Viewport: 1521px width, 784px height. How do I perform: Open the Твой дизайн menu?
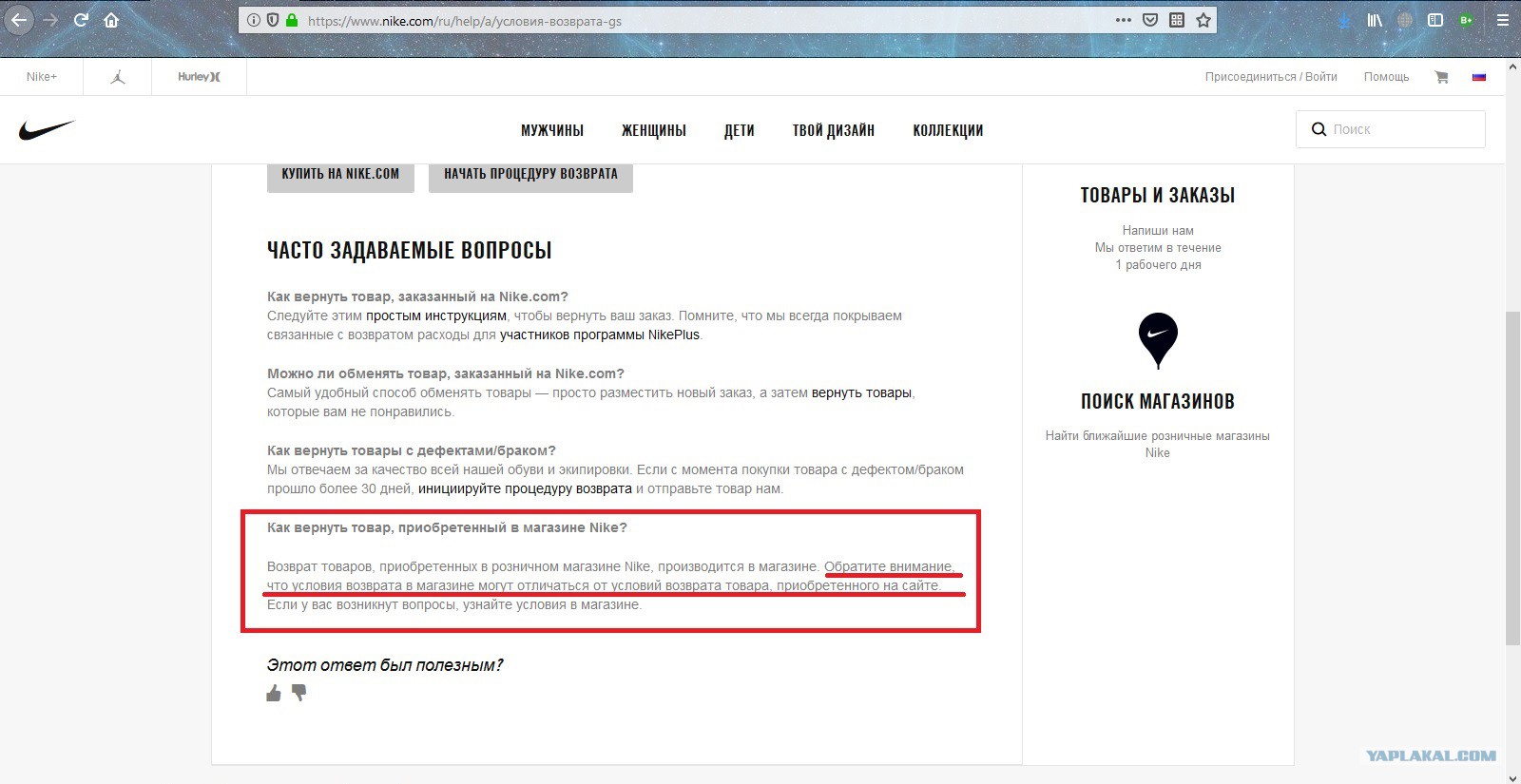coord(834,130)
